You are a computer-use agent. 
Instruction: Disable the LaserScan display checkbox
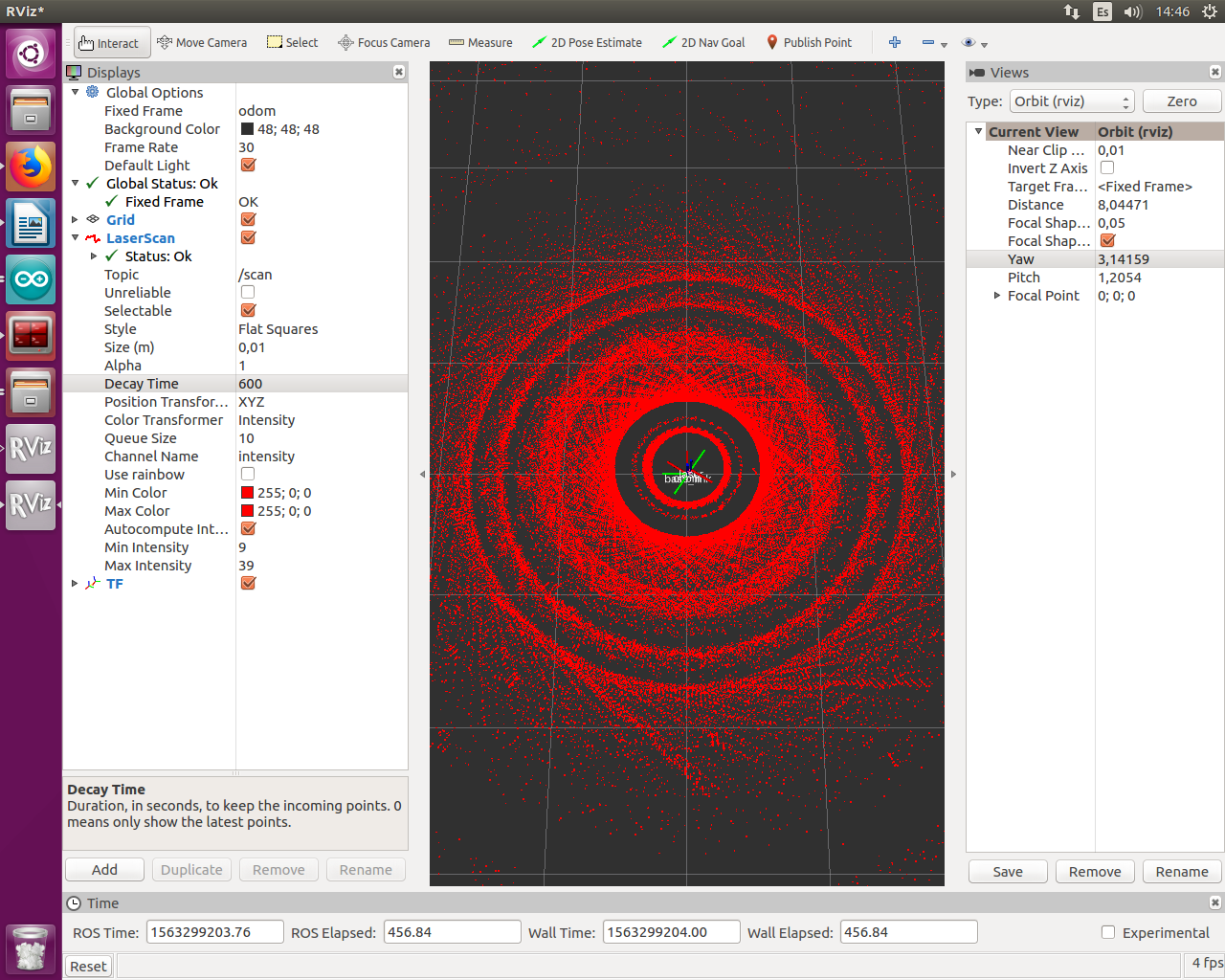pos(248,237)
